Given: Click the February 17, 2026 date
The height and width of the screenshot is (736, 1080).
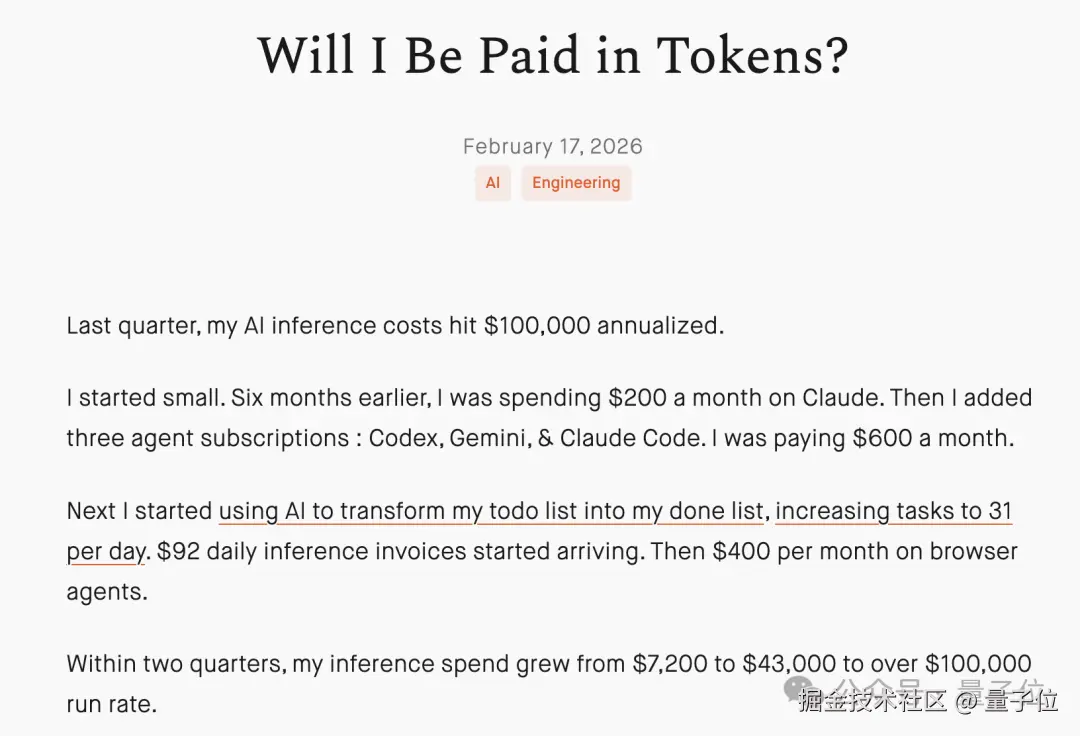Looking at the screenshot, I should 552,146.
